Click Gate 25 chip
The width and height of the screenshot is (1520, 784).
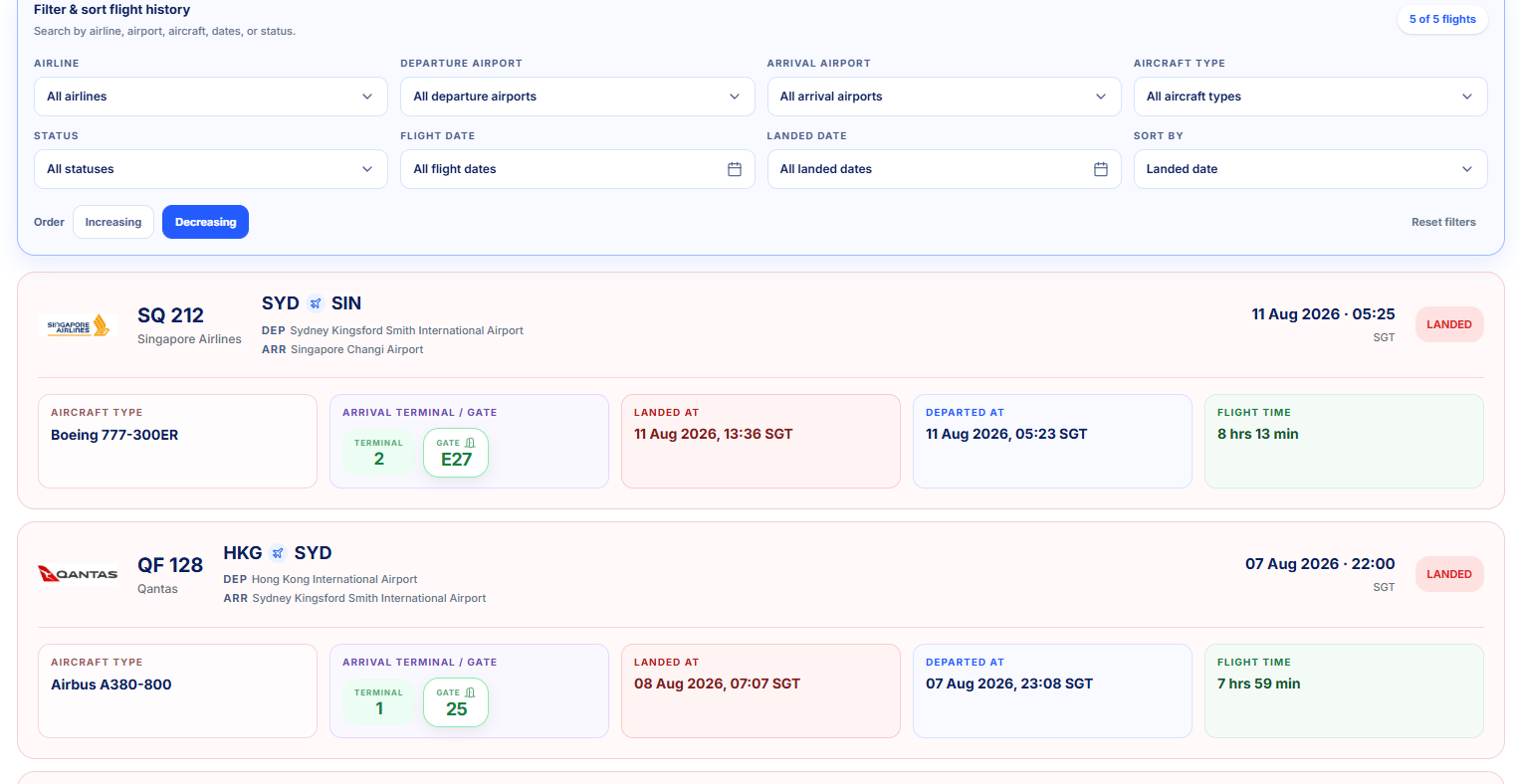pyautogui.click(x=456, y=702)
